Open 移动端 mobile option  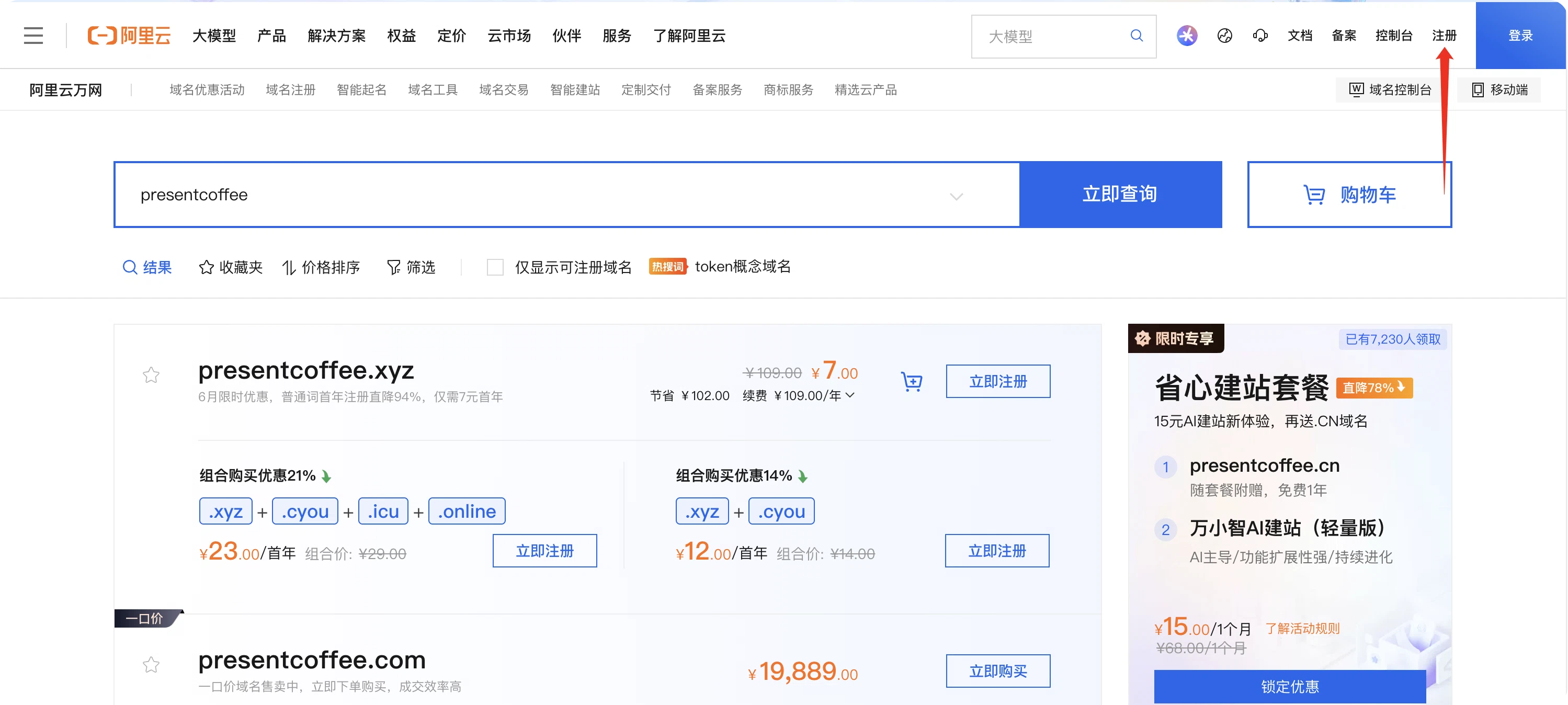pyautogui.click(x=1500, y=89)
